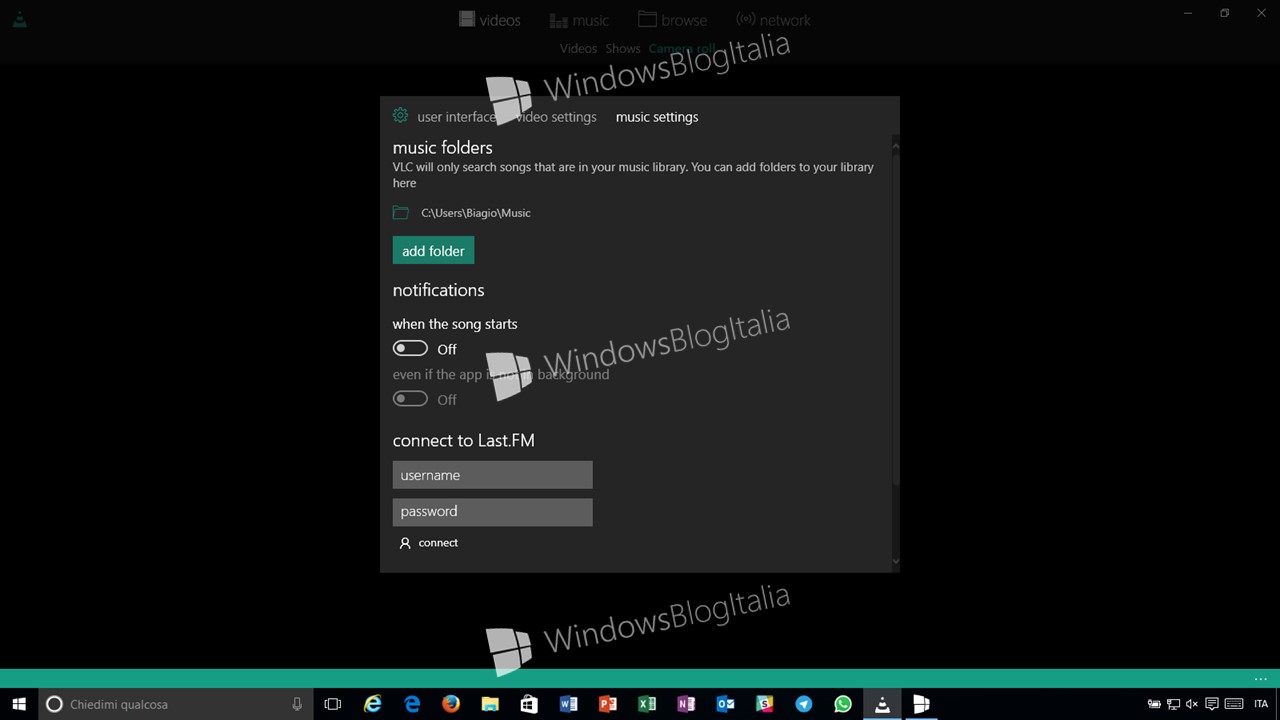Open Excel from the taskbar
Image resolution: width=1280 pixels, height=720 pixels.
(646, 704)
